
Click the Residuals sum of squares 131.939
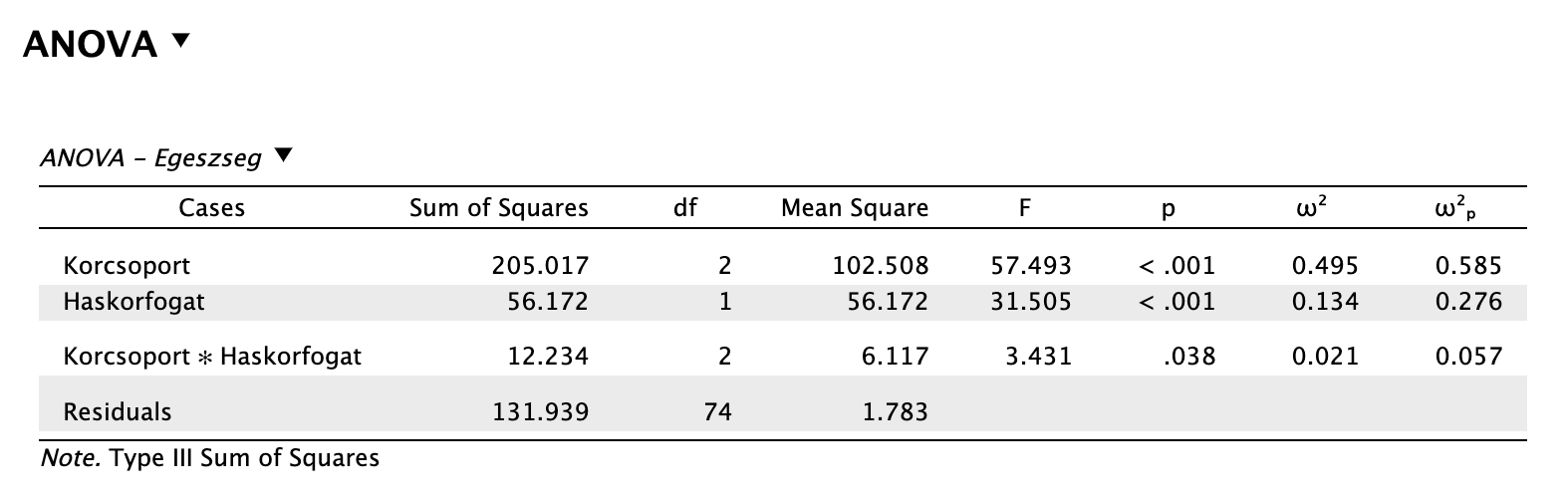click(540, 411)
